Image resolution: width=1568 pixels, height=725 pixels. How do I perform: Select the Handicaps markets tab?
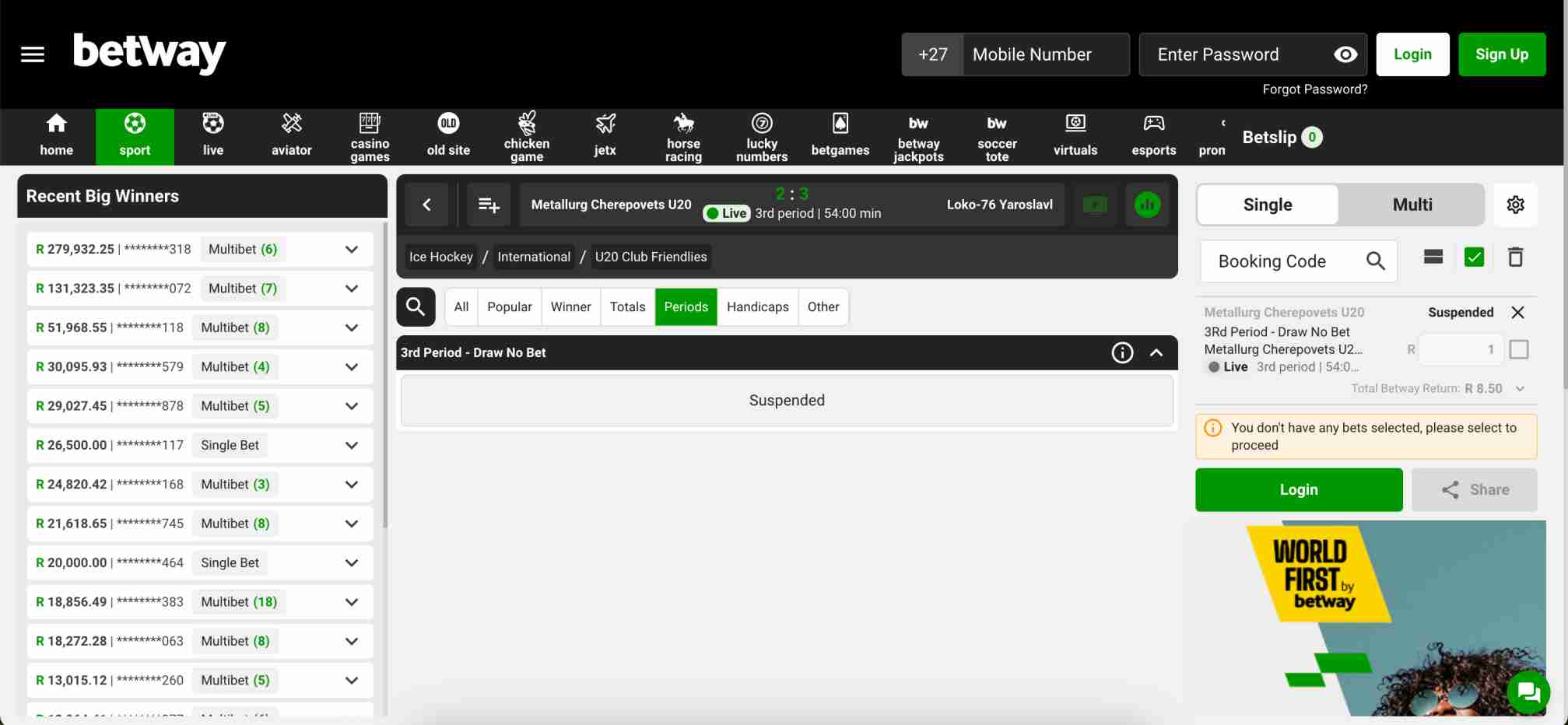tap(758, 306)
